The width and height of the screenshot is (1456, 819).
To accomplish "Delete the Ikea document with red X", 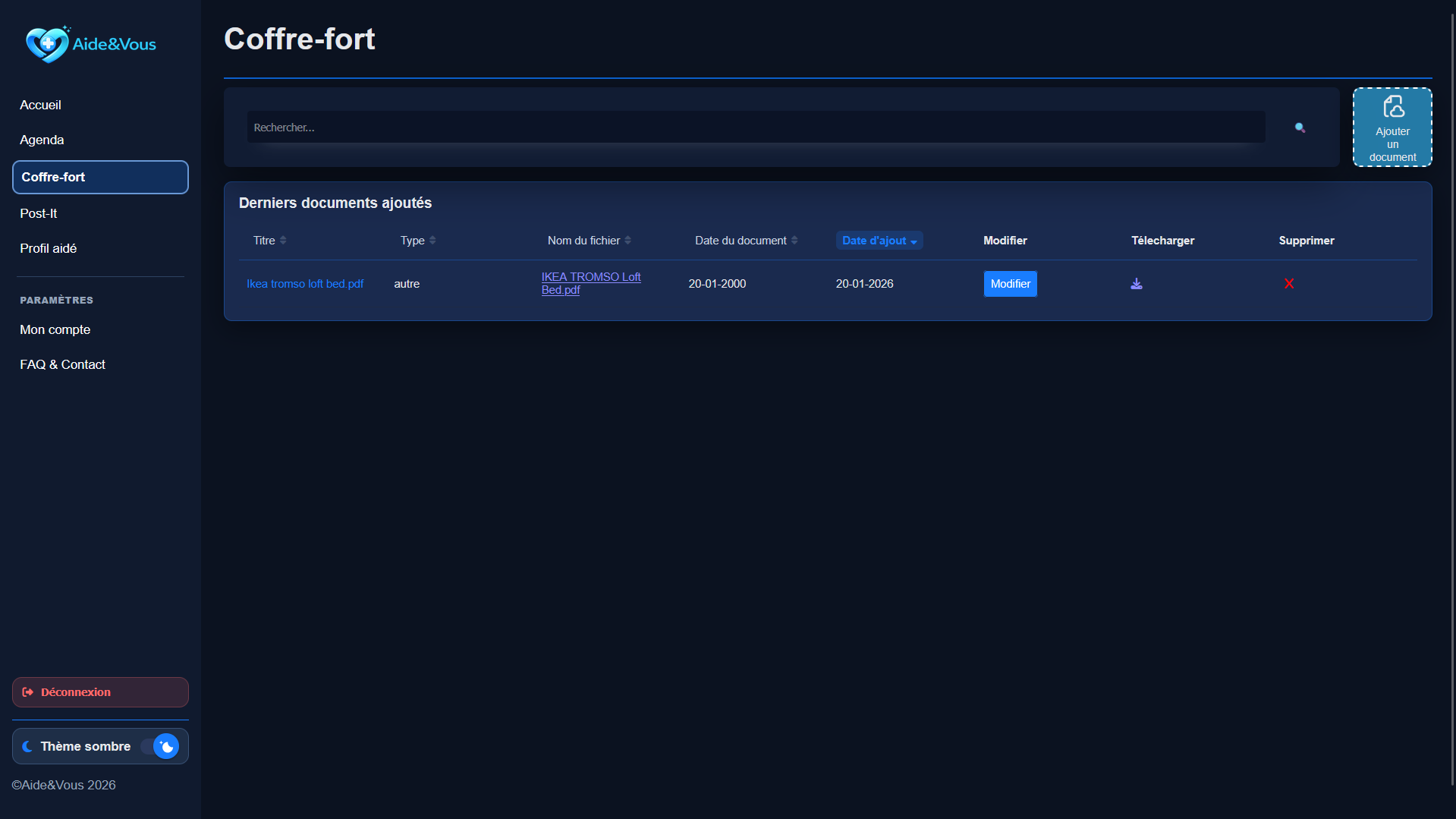I will click(x=1289, y=284).
